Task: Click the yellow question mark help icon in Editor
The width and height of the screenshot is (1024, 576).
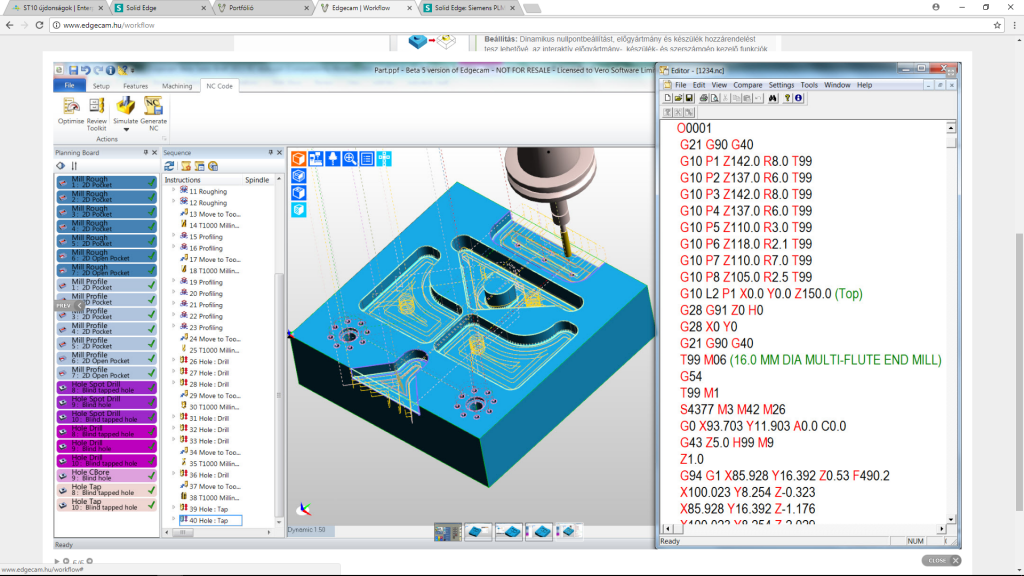Action: point(788,98)
